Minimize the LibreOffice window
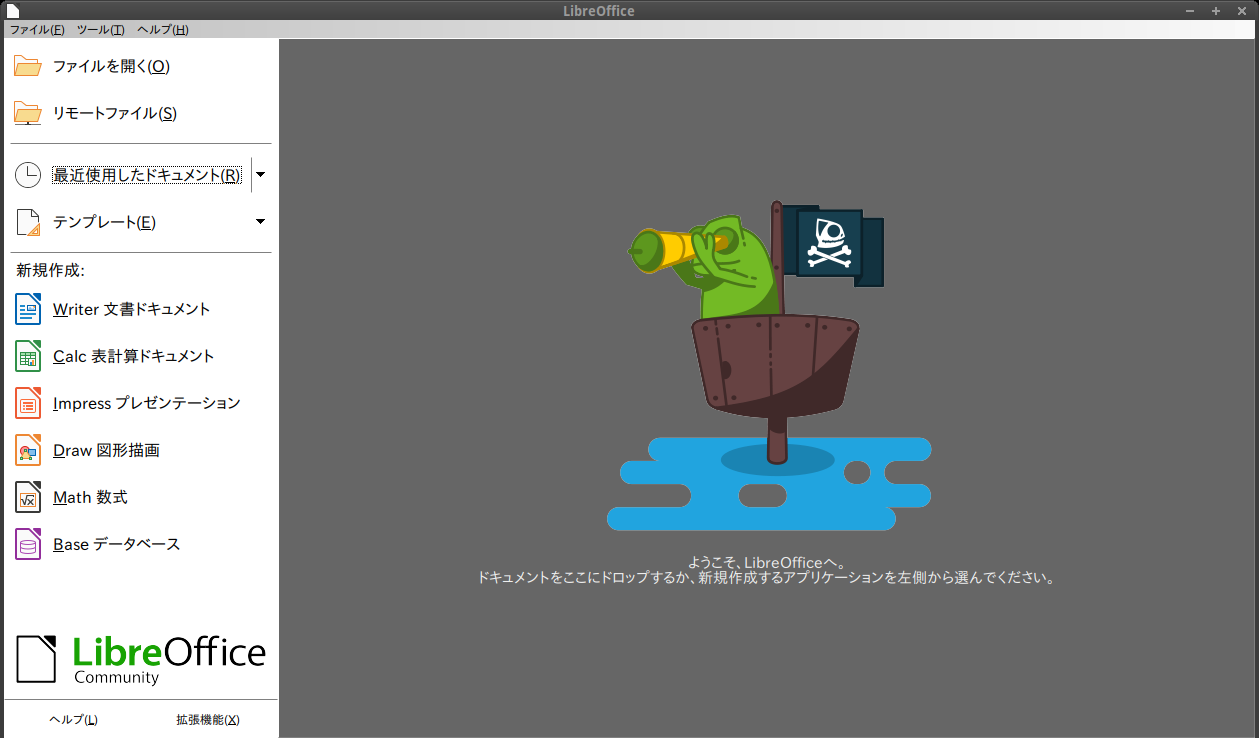This screenshot has height=738, width=1259. tap(1190, 10)
